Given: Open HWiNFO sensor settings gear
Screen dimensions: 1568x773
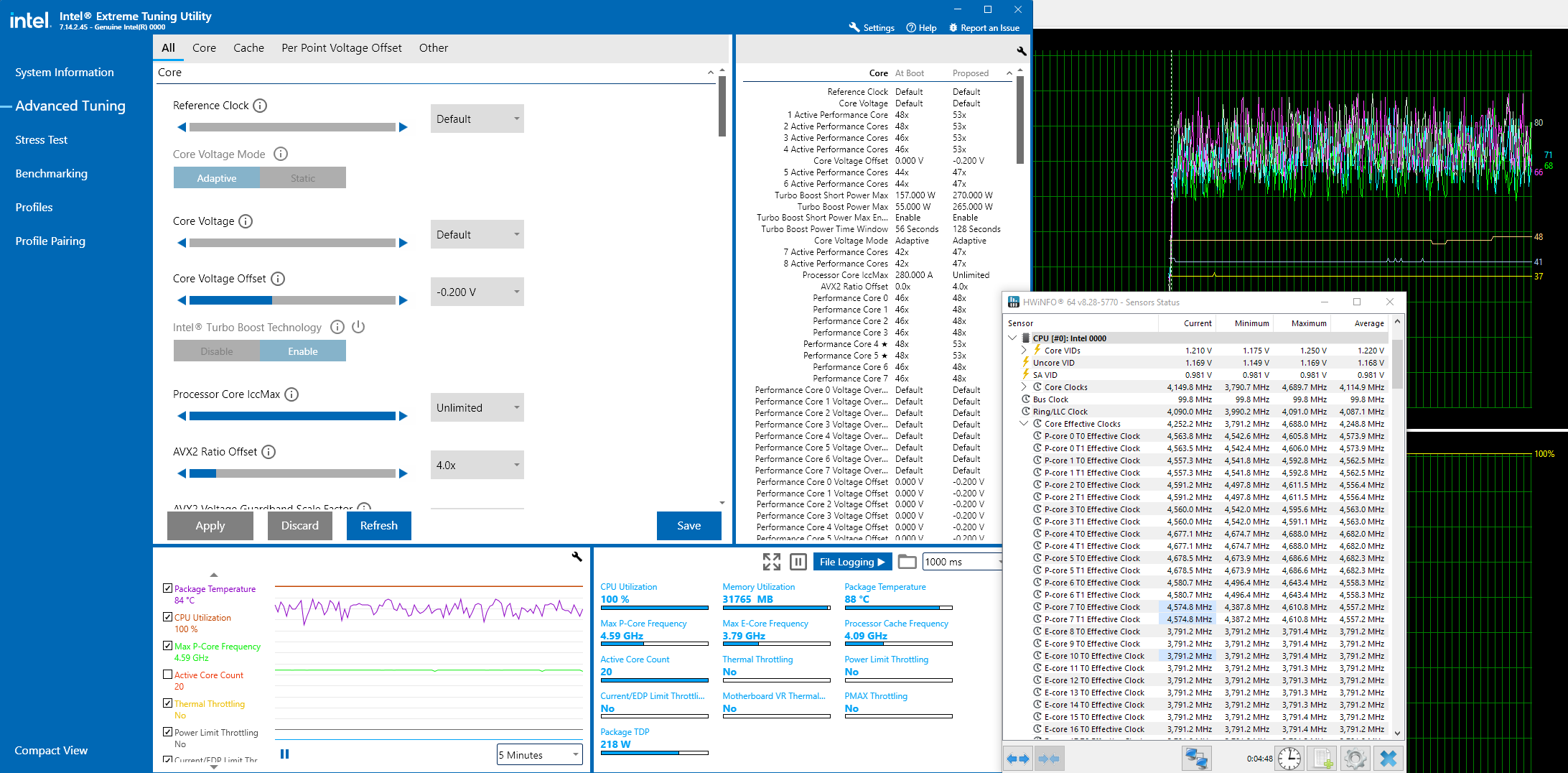Looking at the screenshot, I should tap(1355, 759).
